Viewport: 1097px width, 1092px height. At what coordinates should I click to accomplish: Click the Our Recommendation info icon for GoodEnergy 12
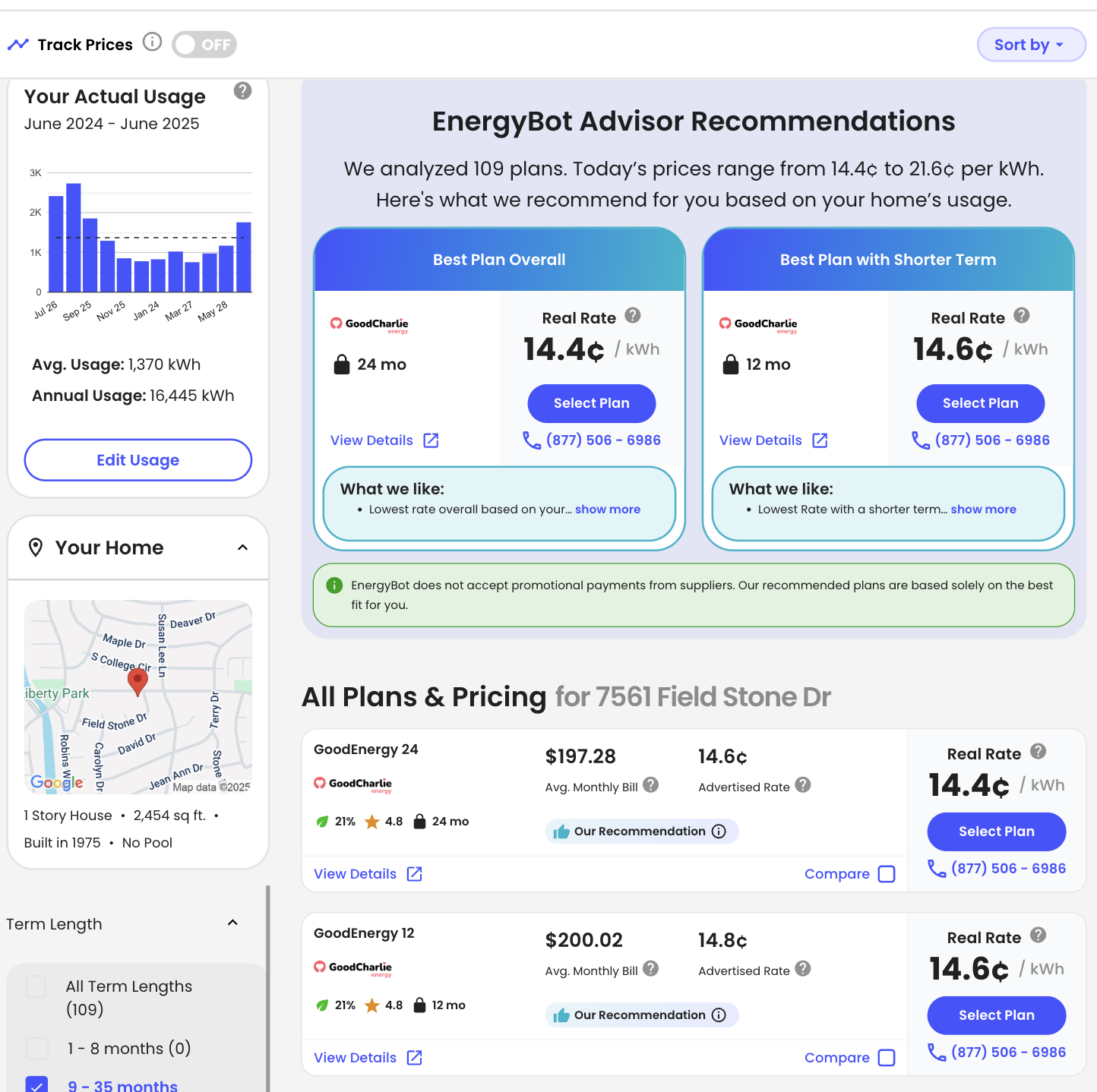click(x=719, y=1015)
